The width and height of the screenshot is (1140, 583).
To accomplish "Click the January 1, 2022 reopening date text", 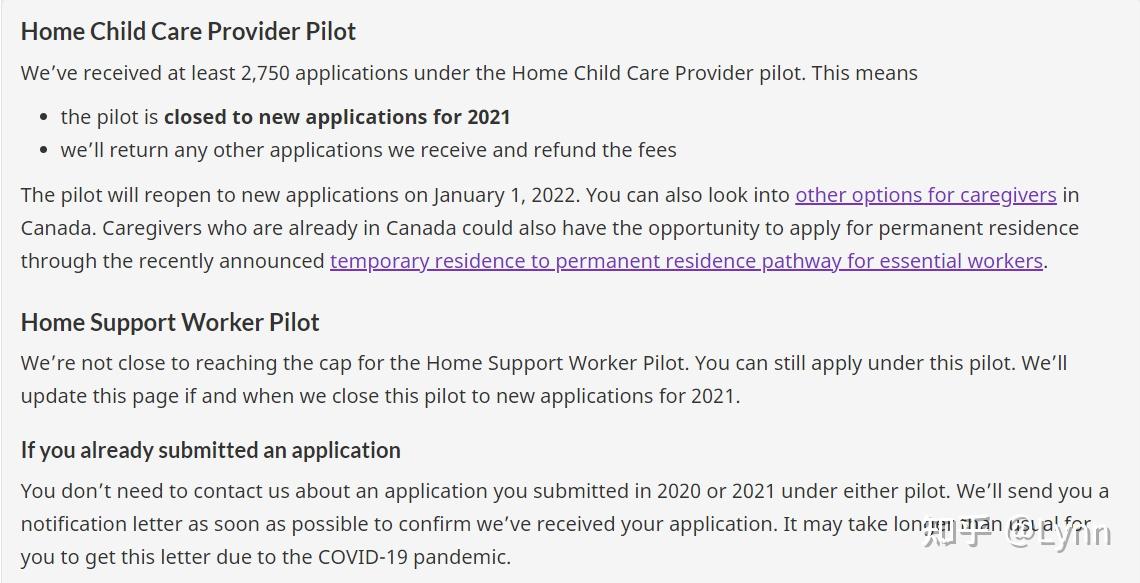I will pyautogui.click(x=506, y=195).
